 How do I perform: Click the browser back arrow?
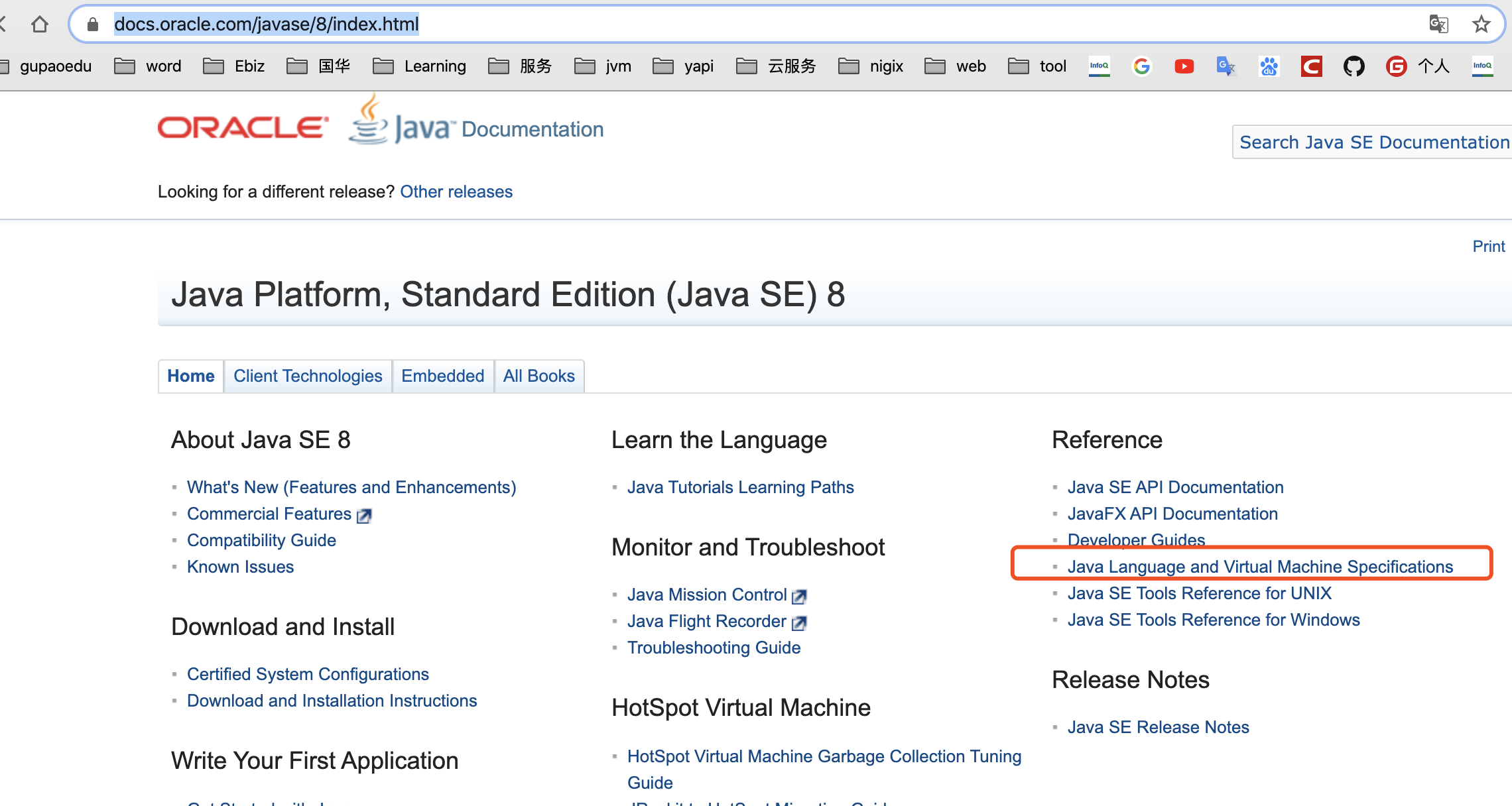[x=3, y=25]
